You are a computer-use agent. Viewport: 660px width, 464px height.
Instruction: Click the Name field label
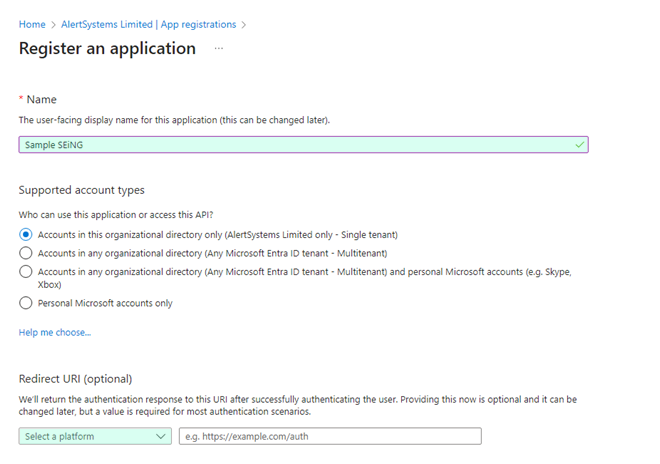pos(42,100)
